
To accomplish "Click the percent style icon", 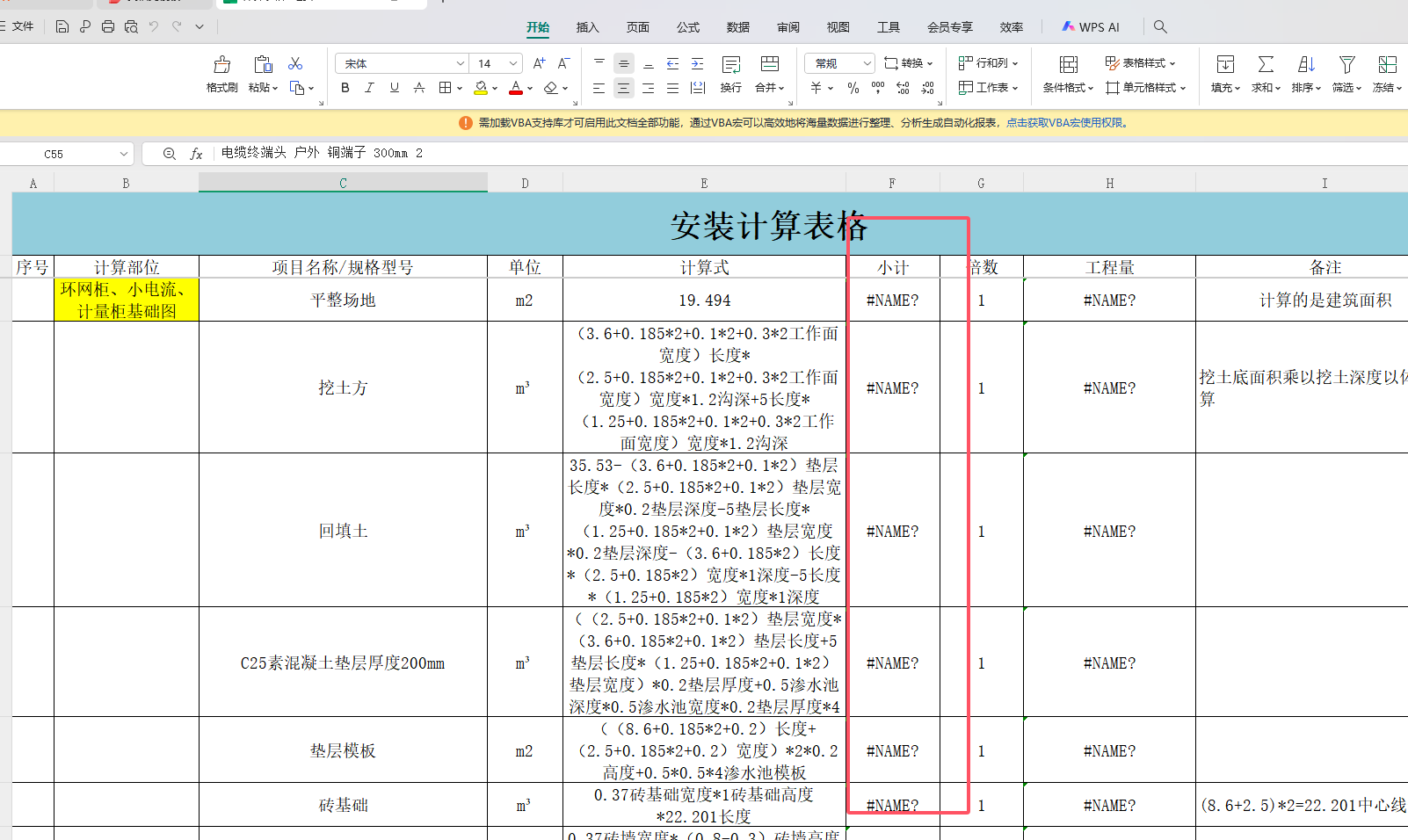I will [853, 88].
